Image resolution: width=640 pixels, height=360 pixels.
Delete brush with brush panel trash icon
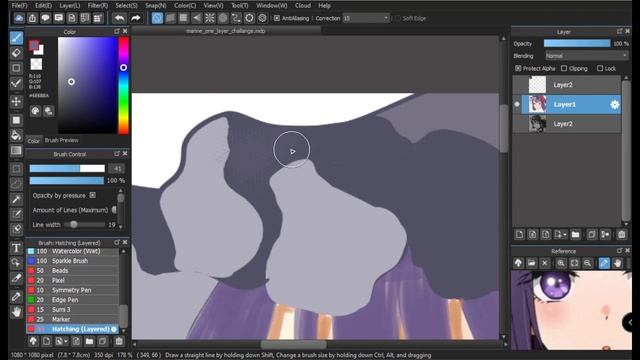click(x=119, y=341)
